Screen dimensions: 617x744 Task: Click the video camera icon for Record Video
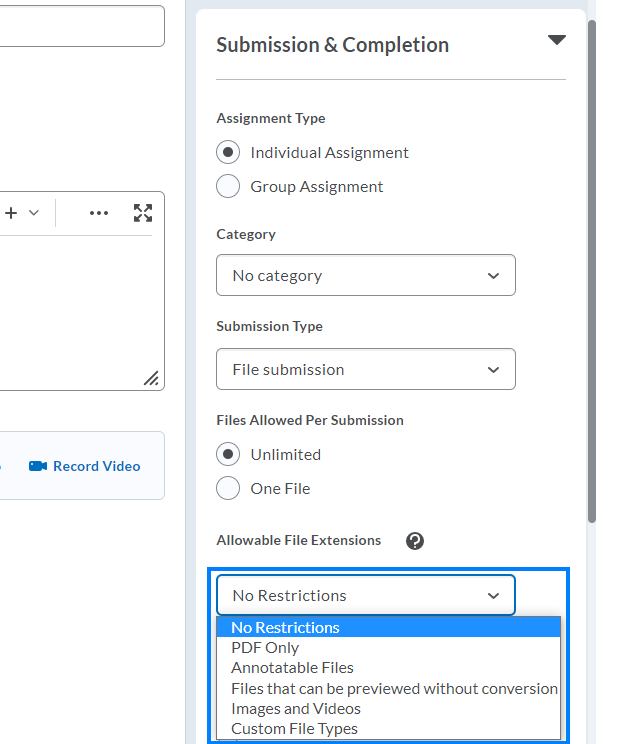[x=38, y=466]
